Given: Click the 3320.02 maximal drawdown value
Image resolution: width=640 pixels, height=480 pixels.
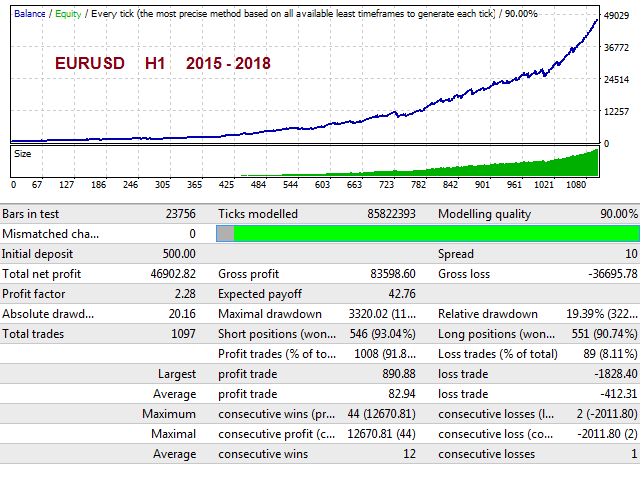Looking at the screenshot, I should point(382,314).
